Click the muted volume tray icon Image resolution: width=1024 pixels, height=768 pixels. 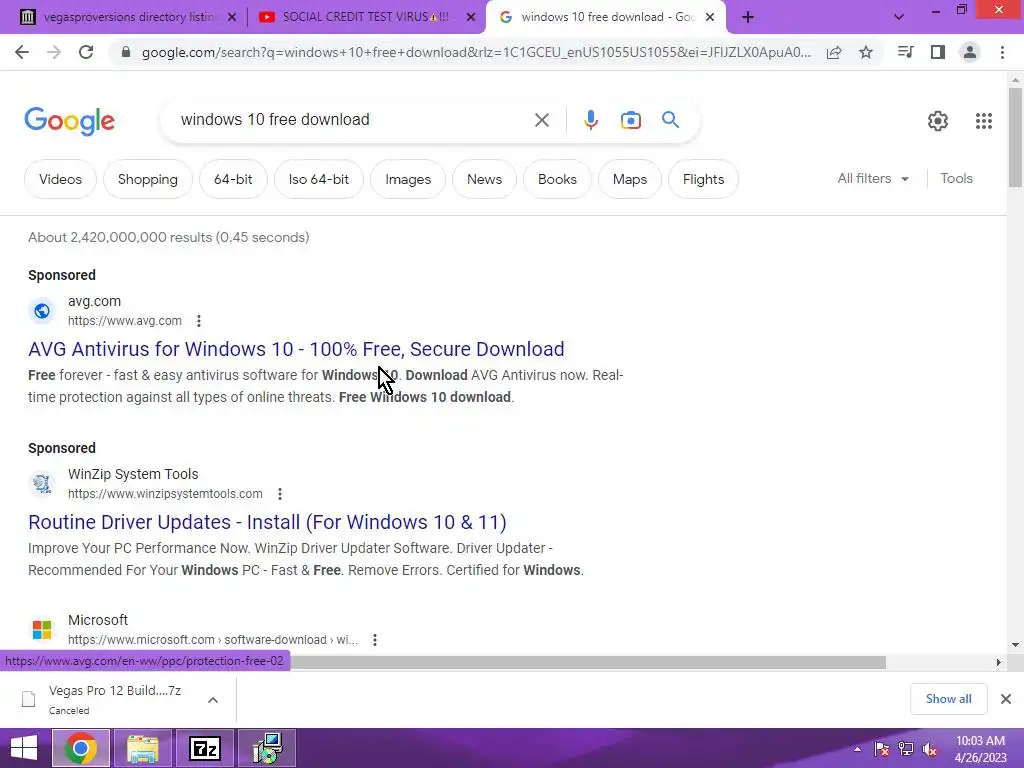coord(929,749)
